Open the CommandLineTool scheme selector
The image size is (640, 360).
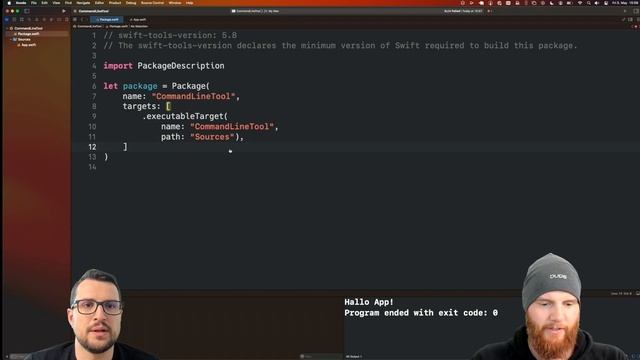point(247,11)
